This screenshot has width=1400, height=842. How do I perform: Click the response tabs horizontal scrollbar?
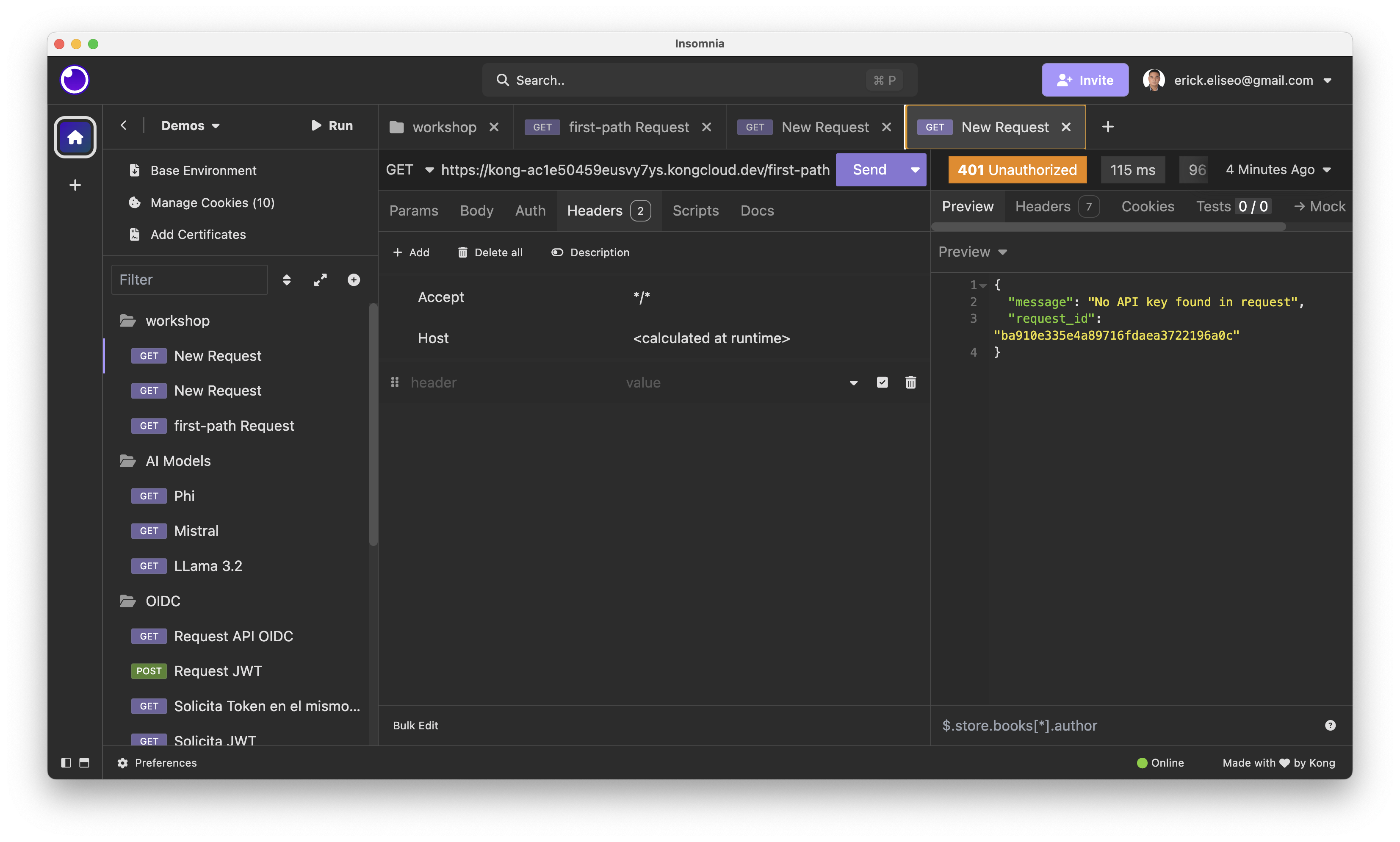1108,227
